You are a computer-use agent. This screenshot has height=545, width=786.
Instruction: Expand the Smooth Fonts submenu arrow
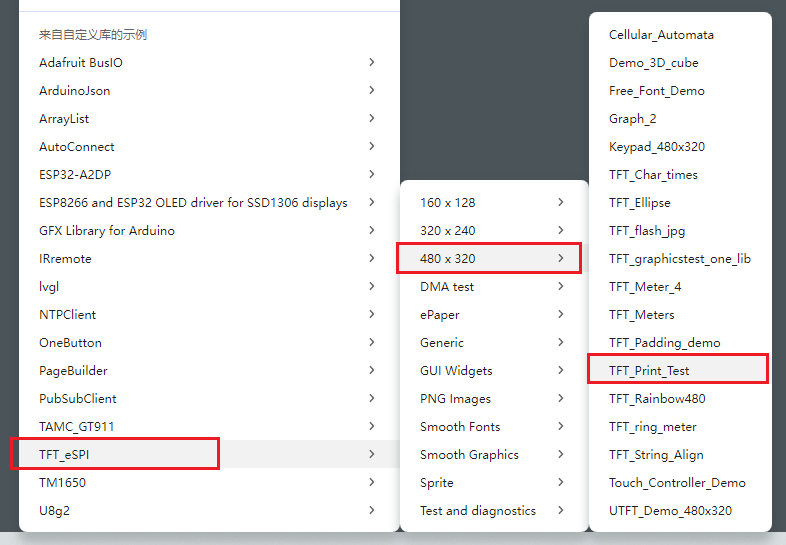point(561,427)
